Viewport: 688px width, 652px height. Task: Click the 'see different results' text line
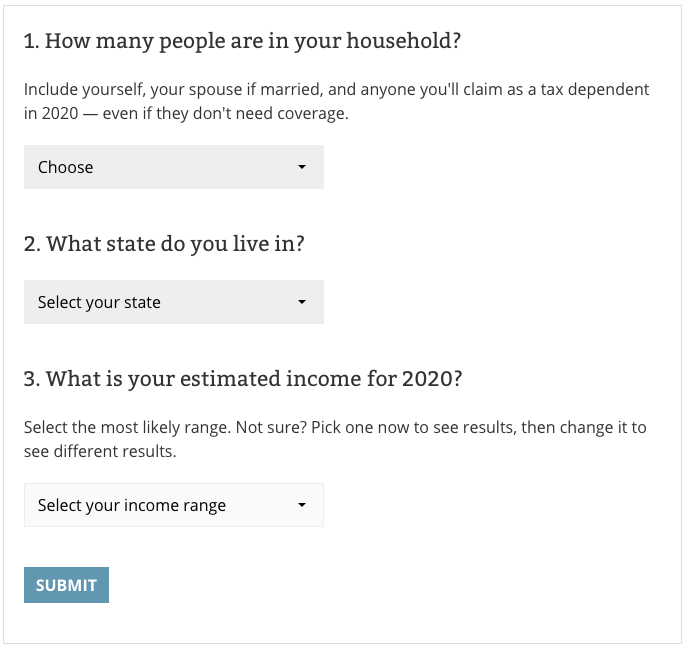pyautogui.click(x=100, y=452)
